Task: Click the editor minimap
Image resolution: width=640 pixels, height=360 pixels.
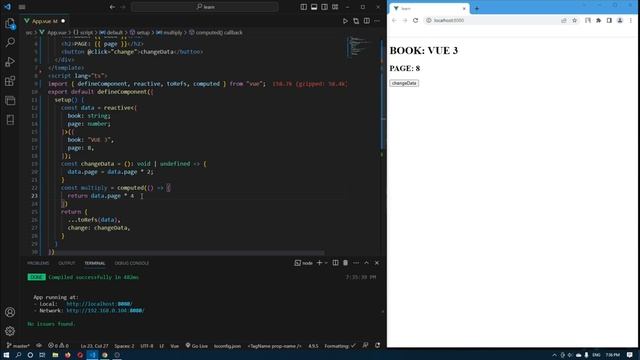Action: coord(358,47)
